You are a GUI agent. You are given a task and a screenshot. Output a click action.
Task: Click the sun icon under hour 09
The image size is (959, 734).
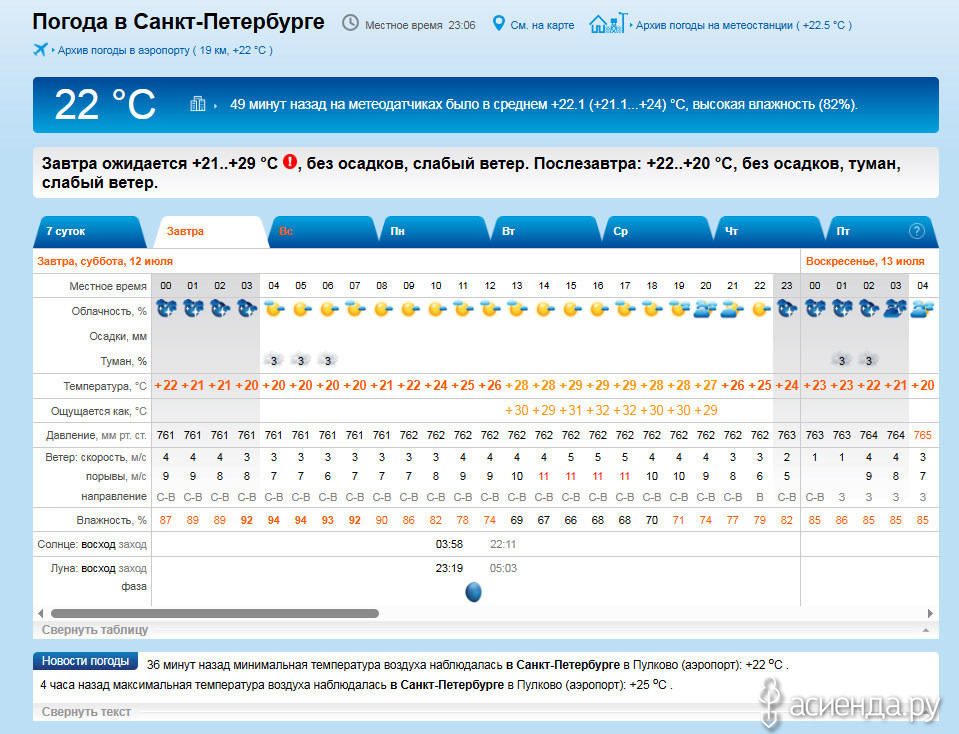pyautogui.click(x=409, y=309)
